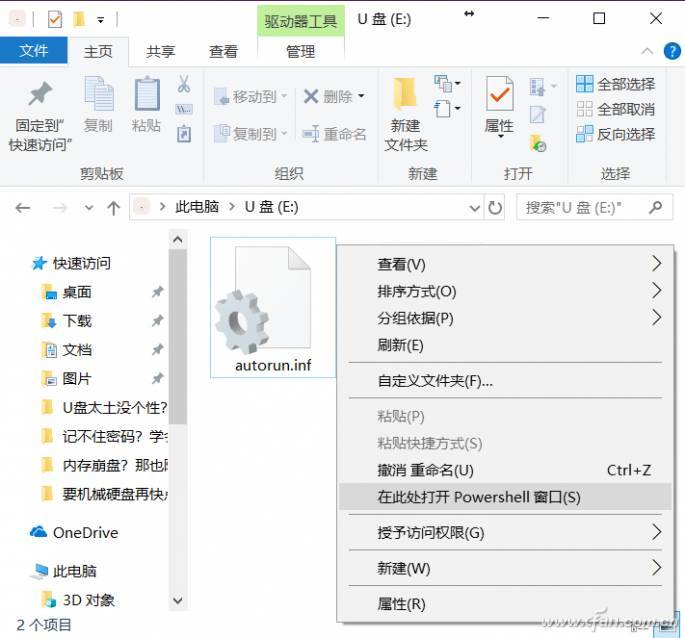Open the Sort by (排序方式) submenu
This screenshot has height=638, width=685.
(x=505, y=291)
